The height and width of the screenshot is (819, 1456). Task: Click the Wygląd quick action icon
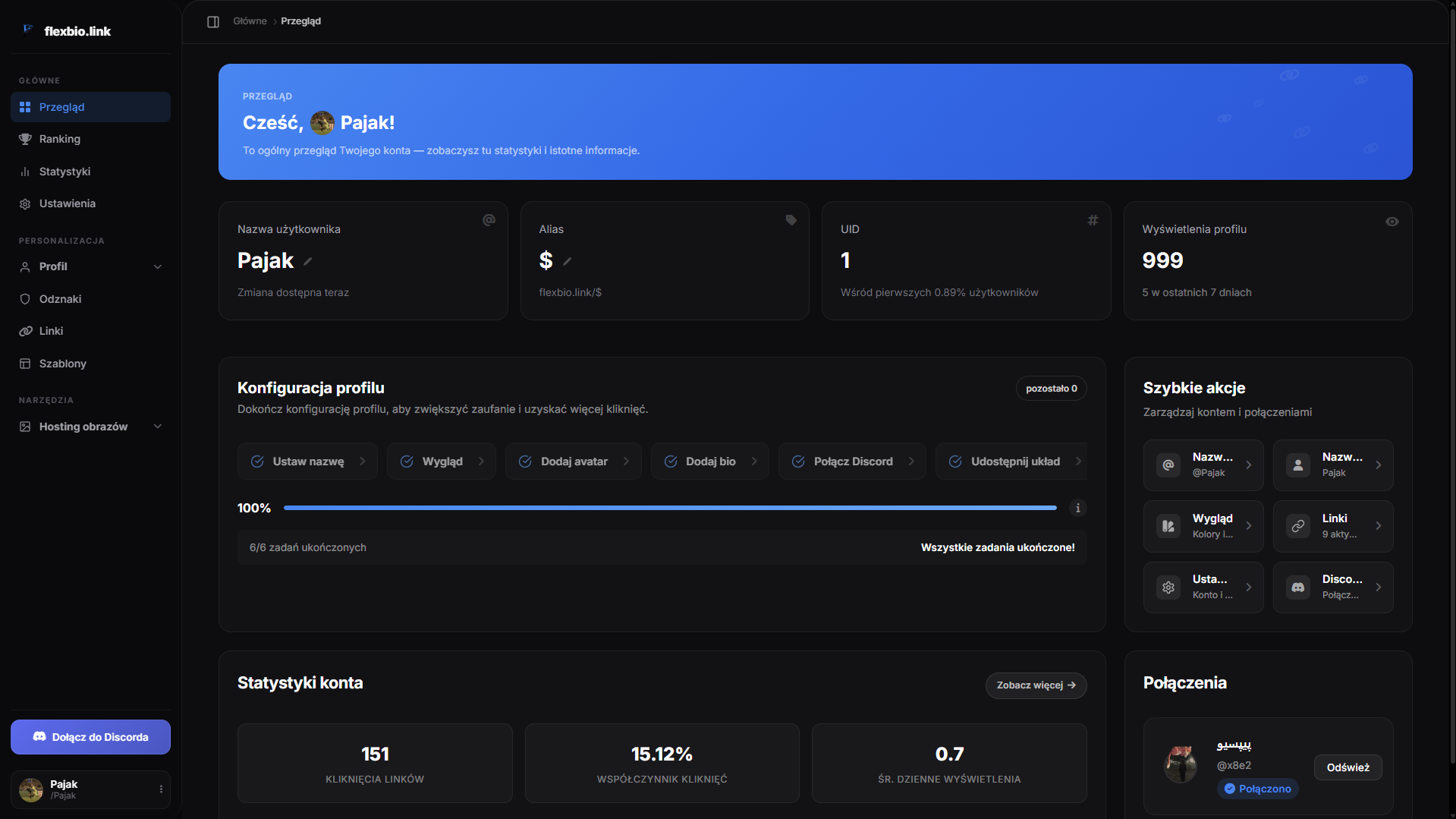[1168, 526]
